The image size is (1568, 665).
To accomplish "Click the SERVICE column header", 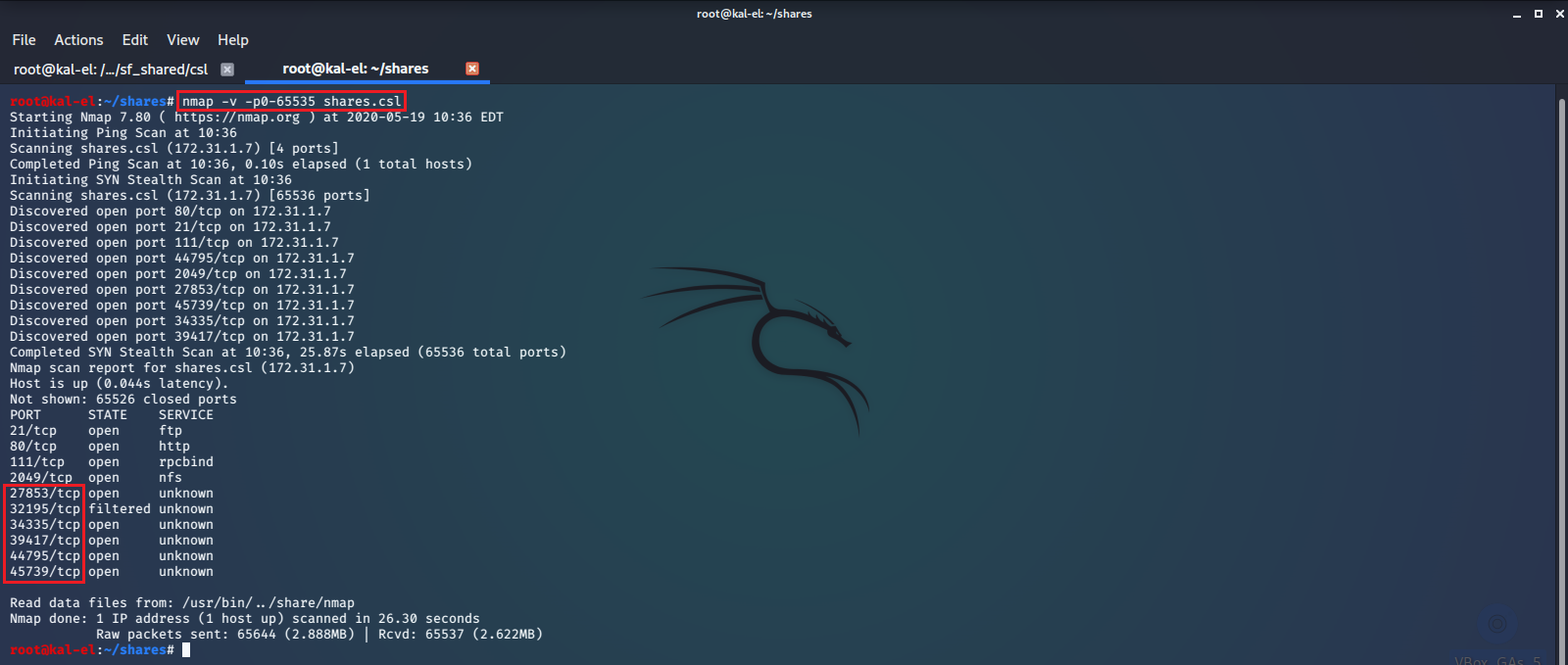I will (186, 414).
